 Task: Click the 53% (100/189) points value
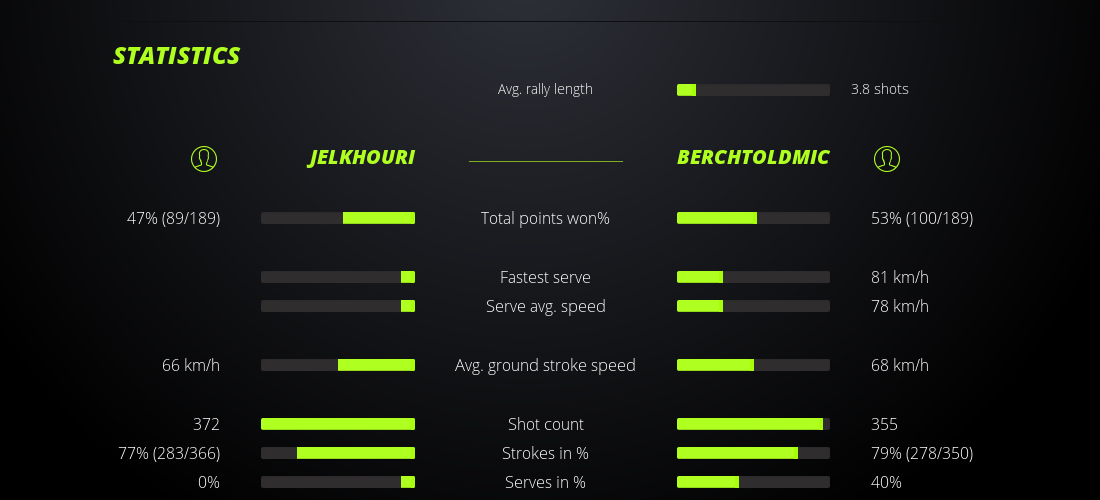point(922,218)
